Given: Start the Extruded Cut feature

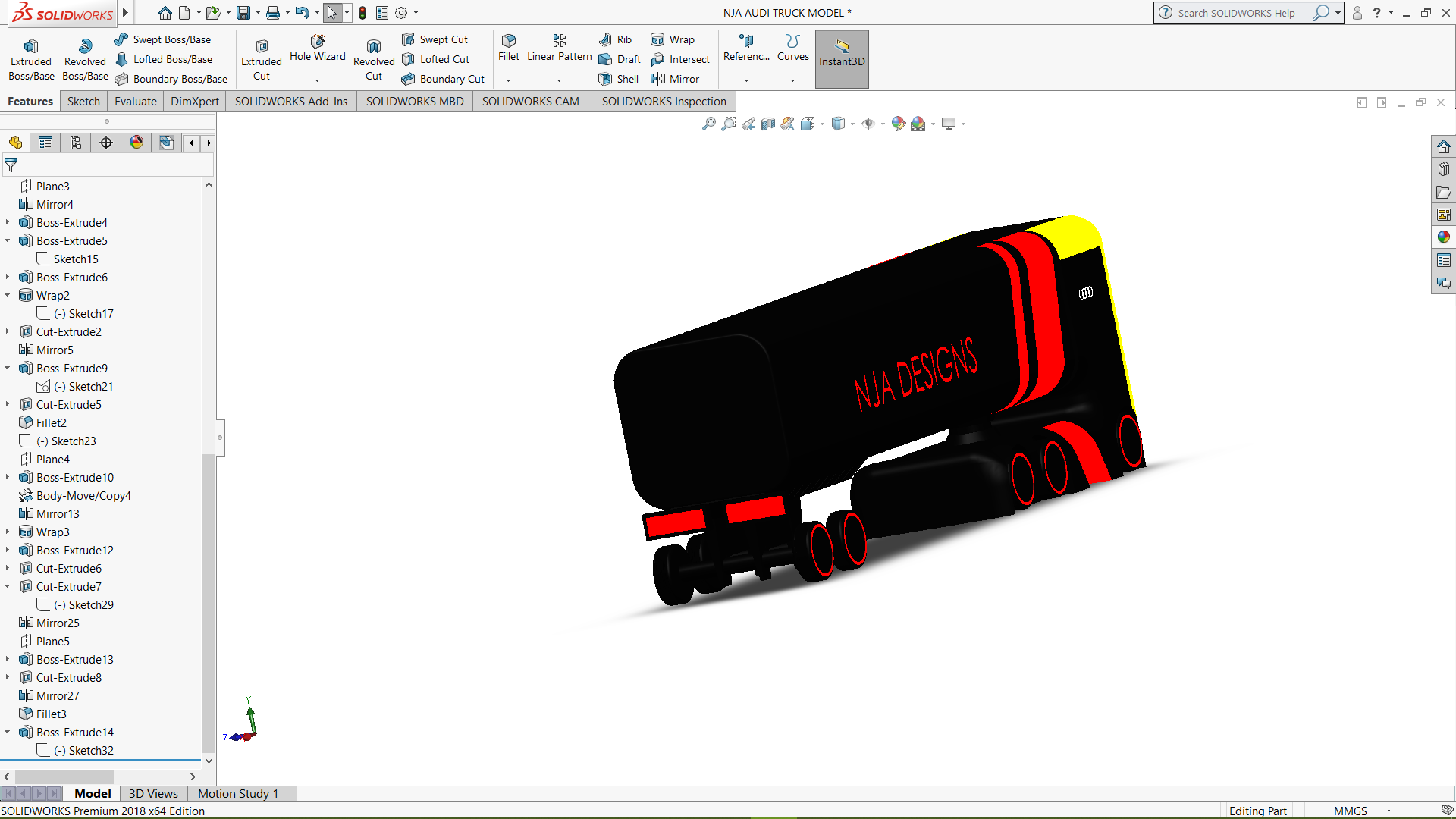Looking at the screenshot, I should tap(262, 59).
